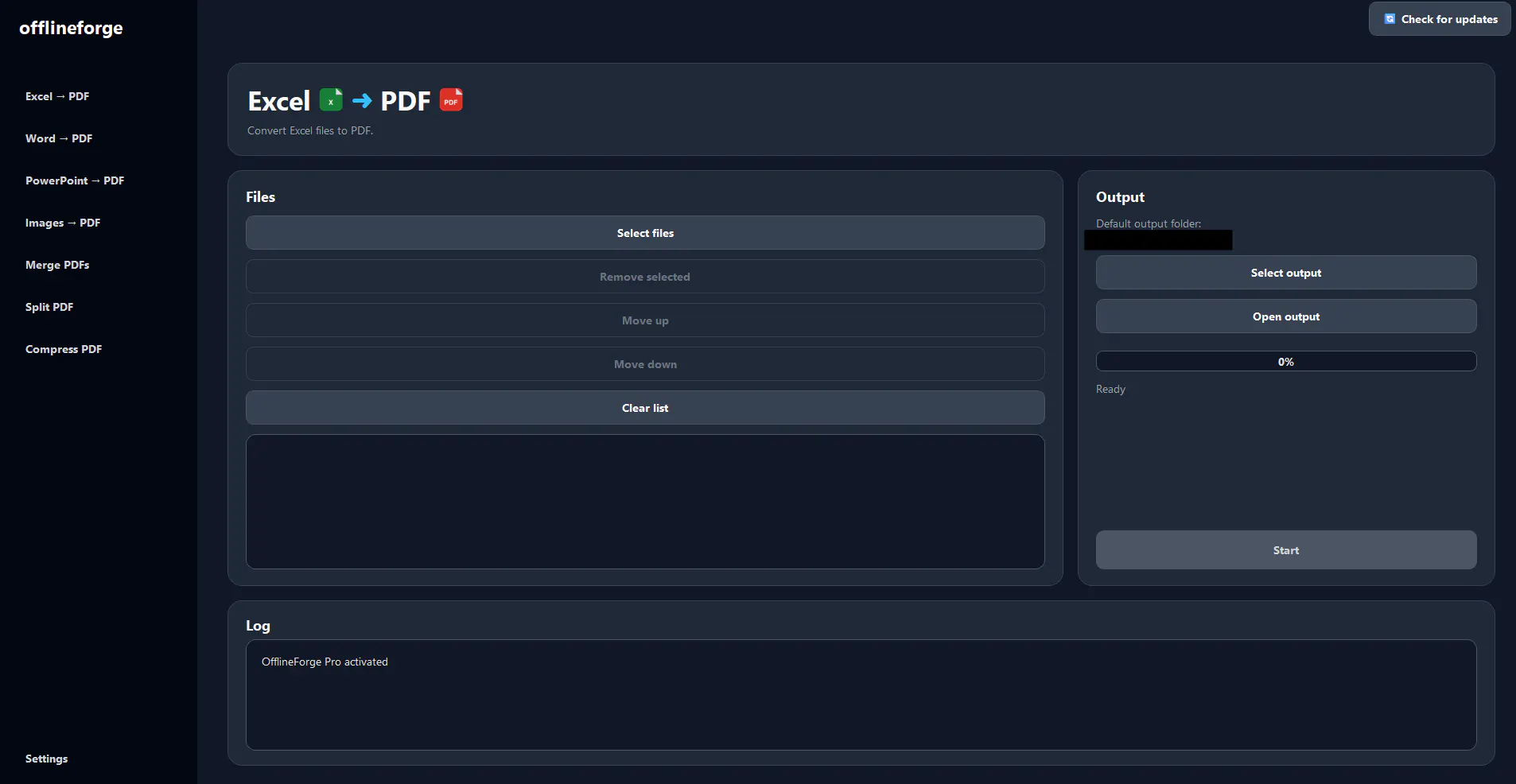Click the 'Log' panel heading
The width and height of the screenshot is (1516, 784).
click(258, 626)
